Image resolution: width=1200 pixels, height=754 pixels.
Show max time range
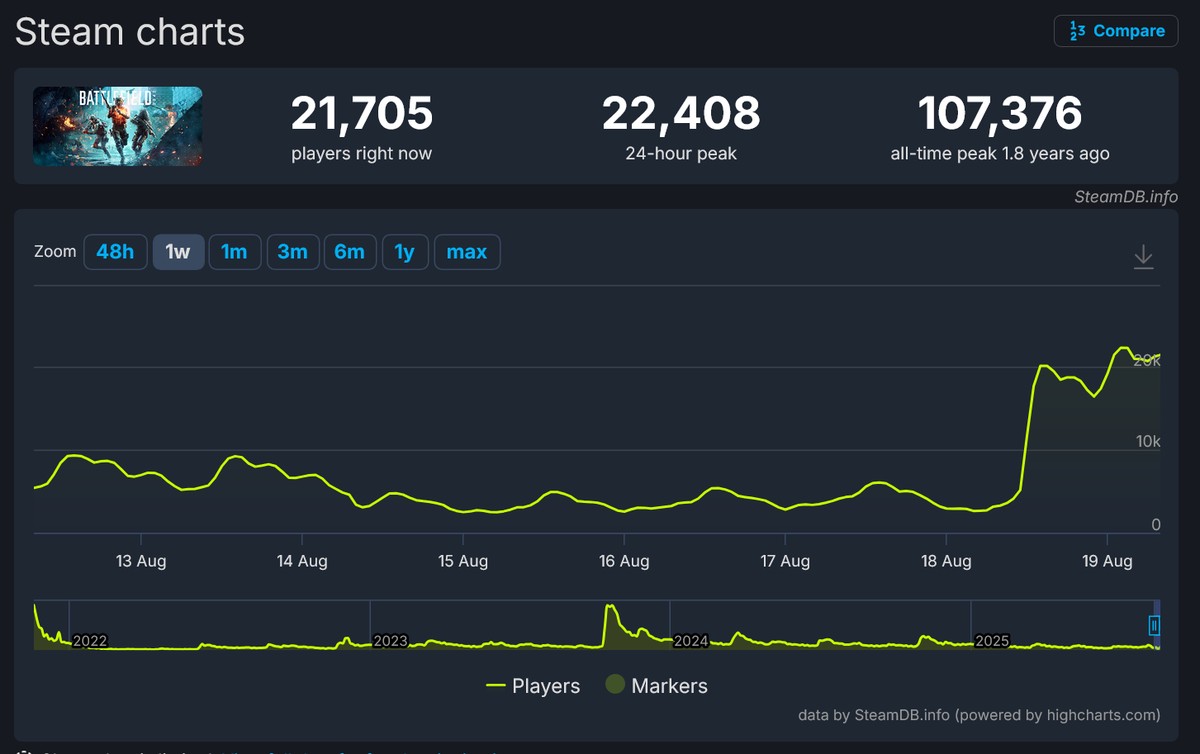tap(467, 252)
